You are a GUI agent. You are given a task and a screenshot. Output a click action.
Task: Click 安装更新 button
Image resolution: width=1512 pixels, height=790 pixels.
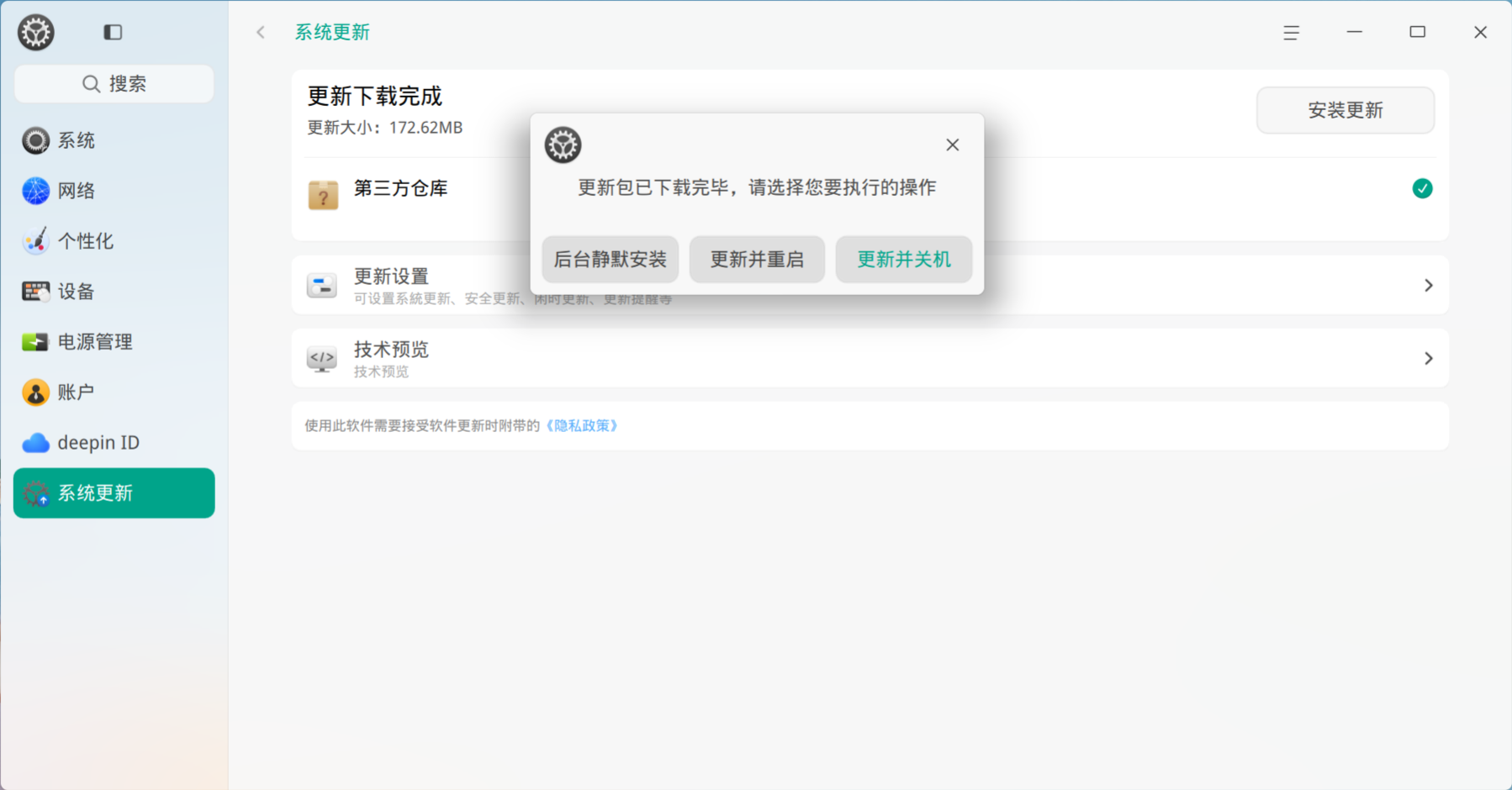[1345, 110]
